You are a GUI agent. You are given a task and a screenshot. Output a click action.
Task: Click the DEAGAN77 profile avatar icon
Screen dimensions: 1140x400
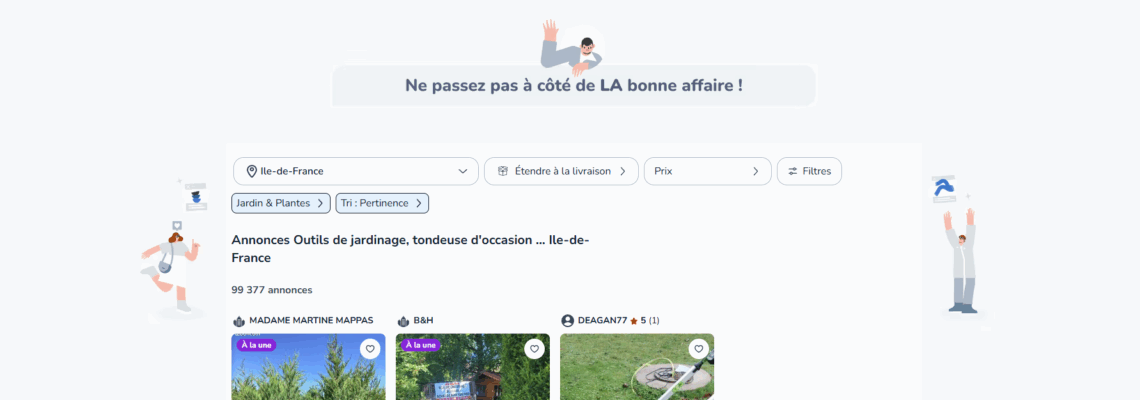click(x=568, y=321)
